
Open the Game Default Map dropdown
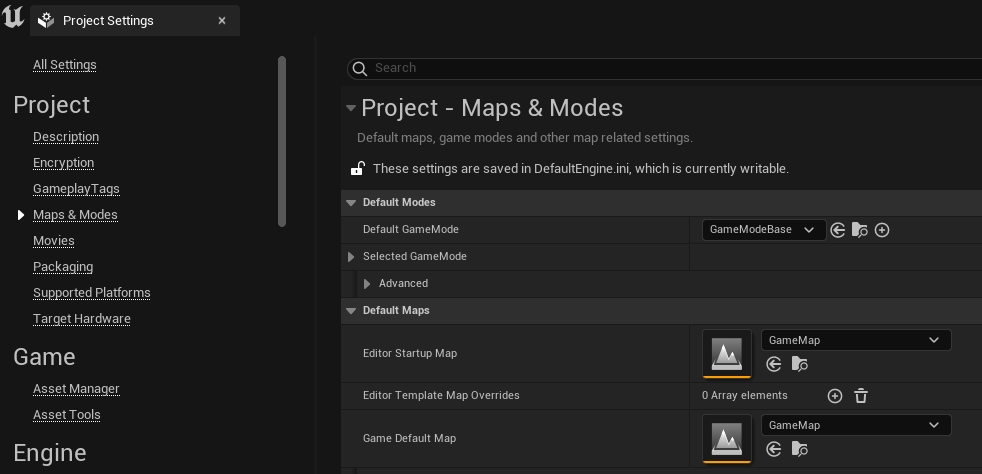[x=855, y=425]
